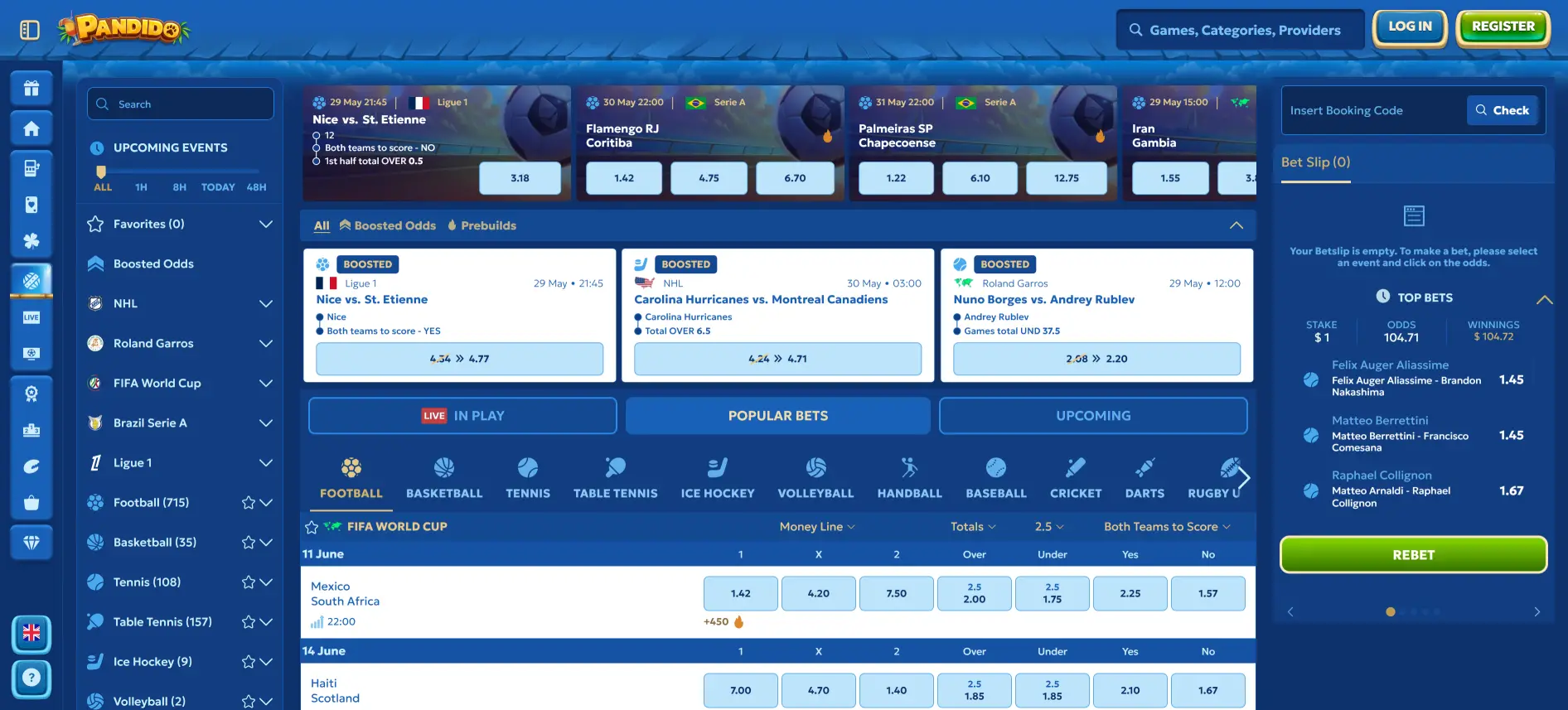Open the LIVE icon in the sidebar
This screenshot has height=710, width=1568.
31,317
